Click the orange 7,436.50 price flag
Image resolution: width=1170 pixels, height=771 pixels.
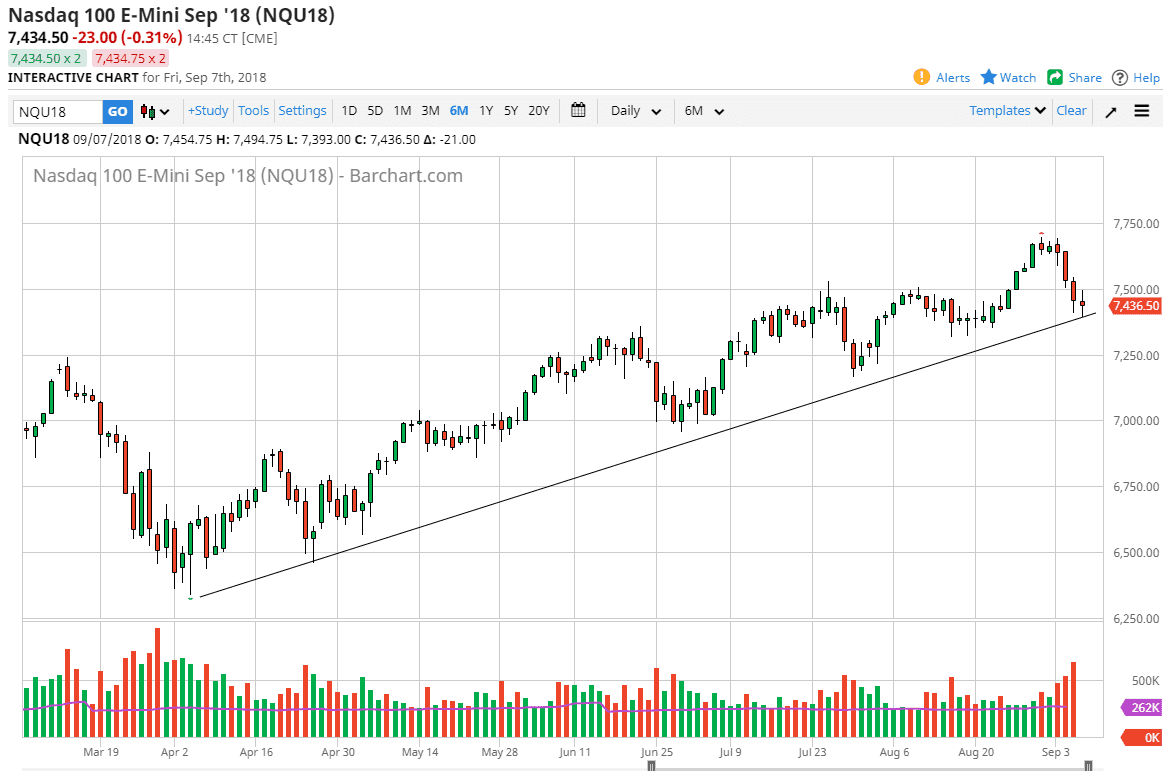[1135, 306]
